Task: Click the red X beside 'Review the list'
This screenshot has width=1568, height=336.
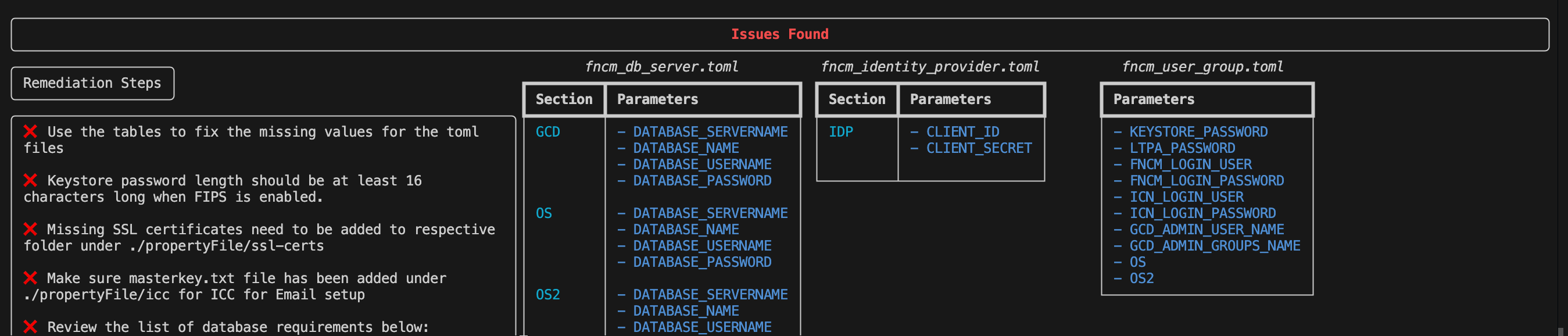Action: pyautogui.click(x=30, y=327)
